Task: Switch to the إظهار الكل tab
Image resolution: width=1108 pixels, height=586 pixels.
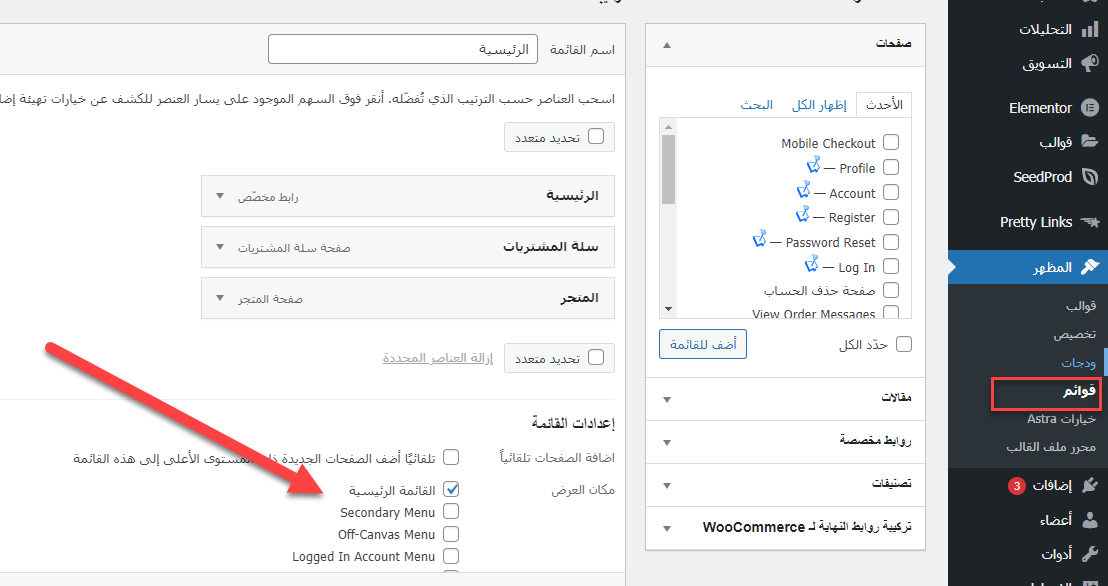Action: pos(818,105)
